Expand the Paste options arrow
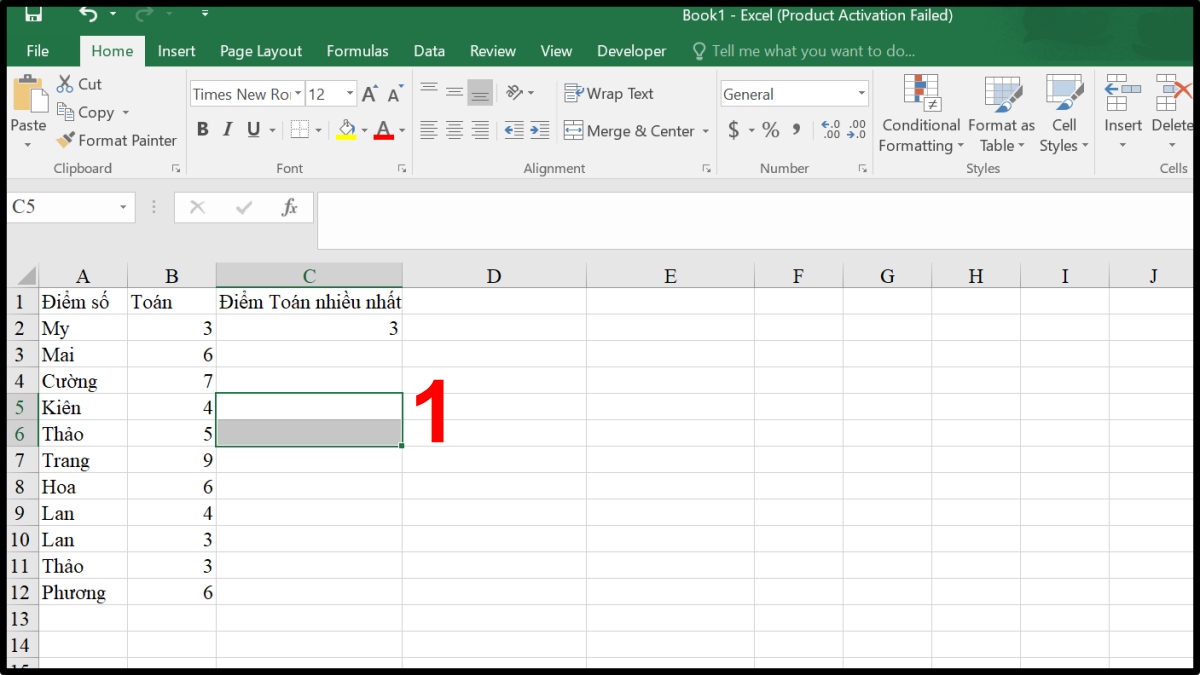Viewport: 1200px width, 675px height. pos(28,145)
